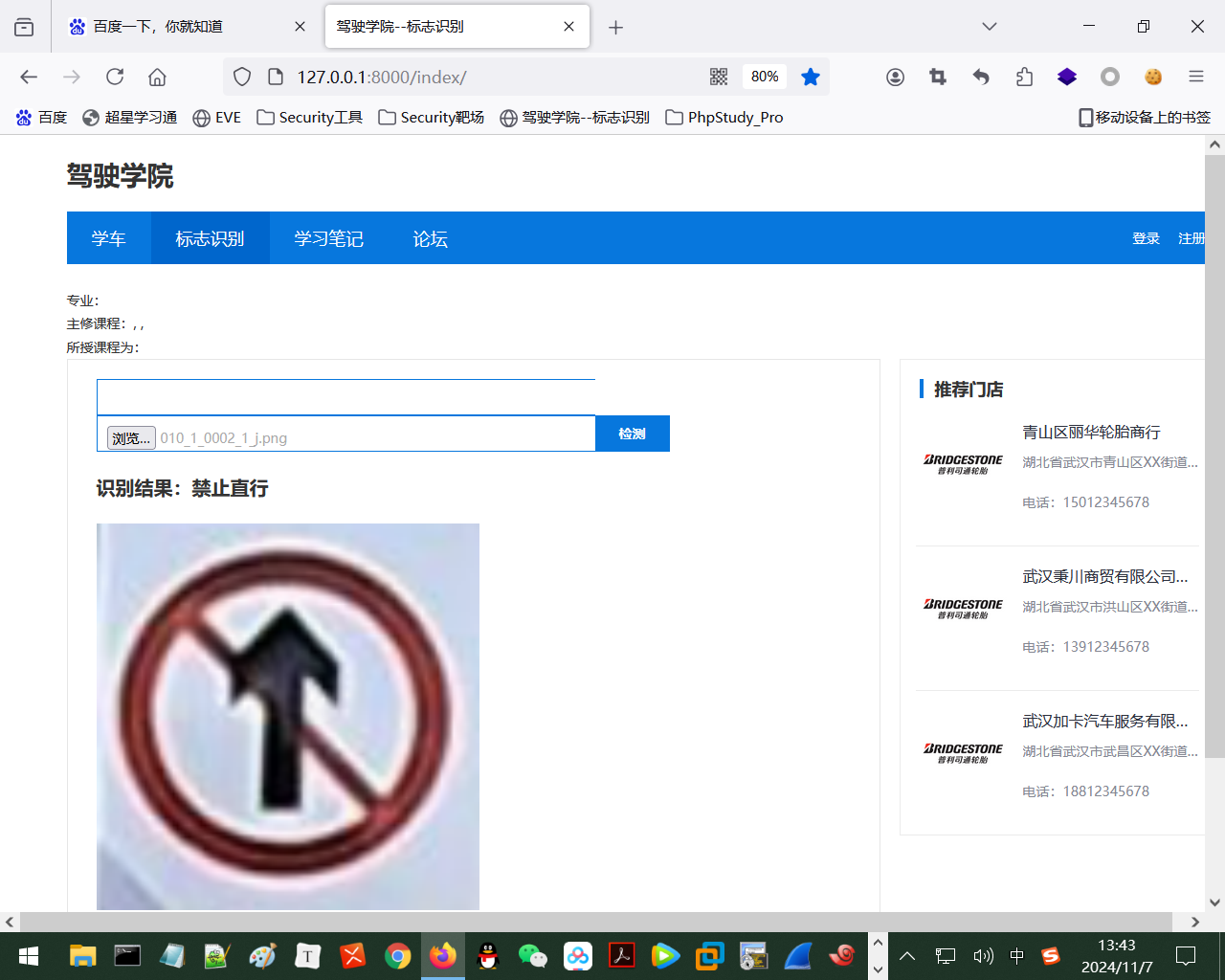
Task: Open WeChat from the taskbar
Action: pos(533,956)
